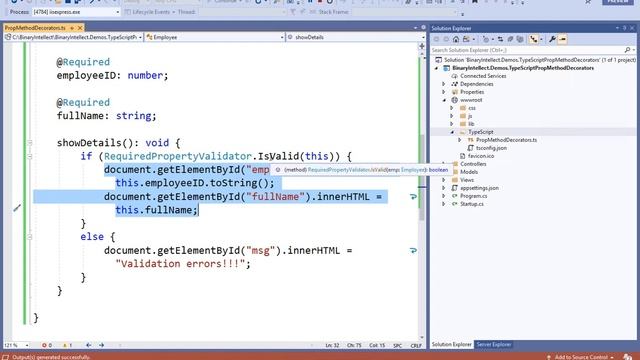Select the Controllers folder
Screen dimensions: 640x360
[473, 164]
